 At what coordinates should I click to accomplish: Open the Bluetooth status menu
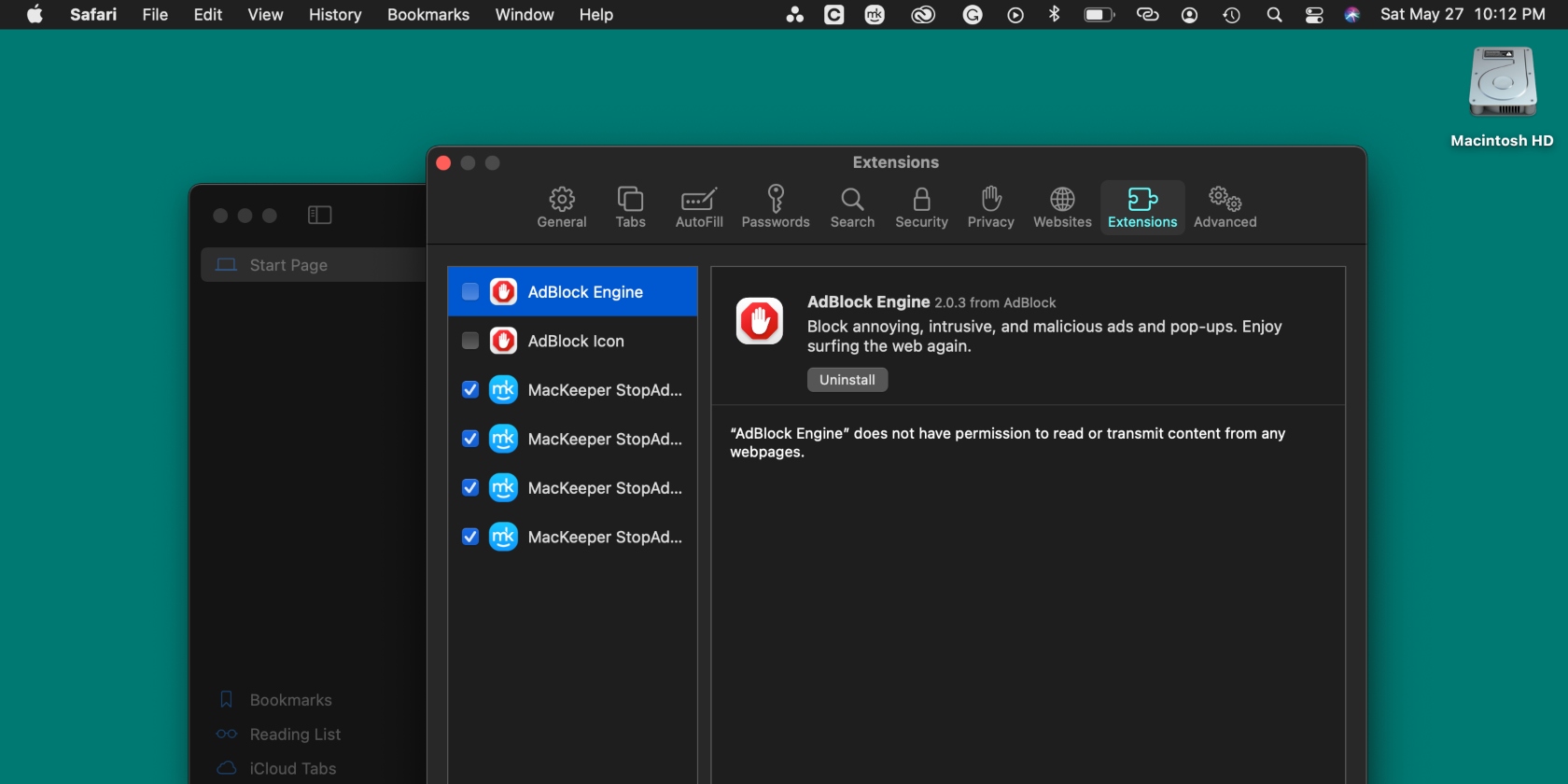pos(1055,15)
